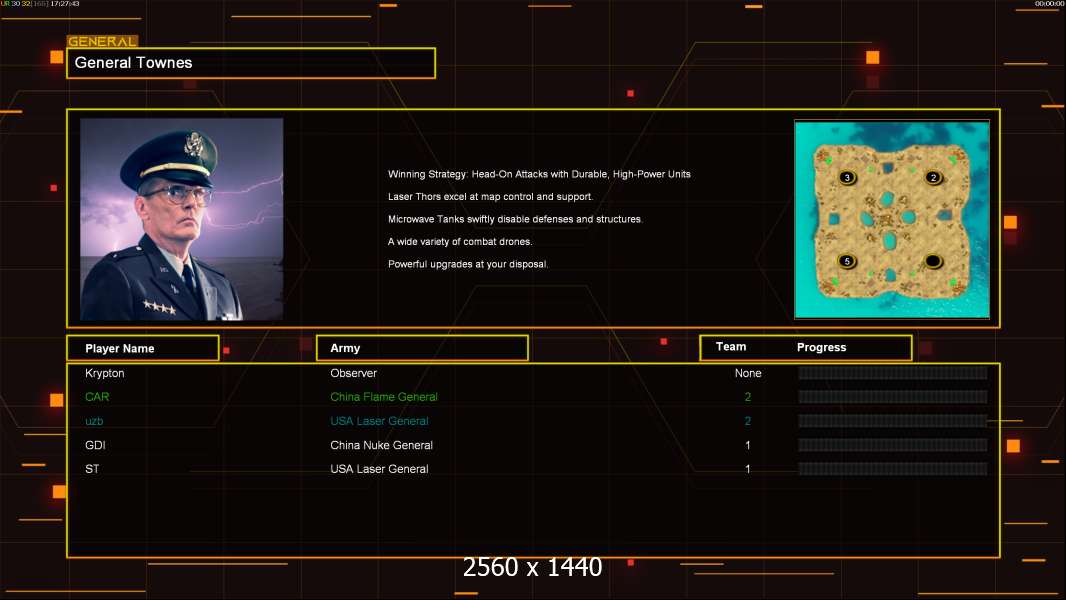Click the Progress column header label
Image resolution: width=1066 pixels, height=600 pixels.
coord(821,347)
